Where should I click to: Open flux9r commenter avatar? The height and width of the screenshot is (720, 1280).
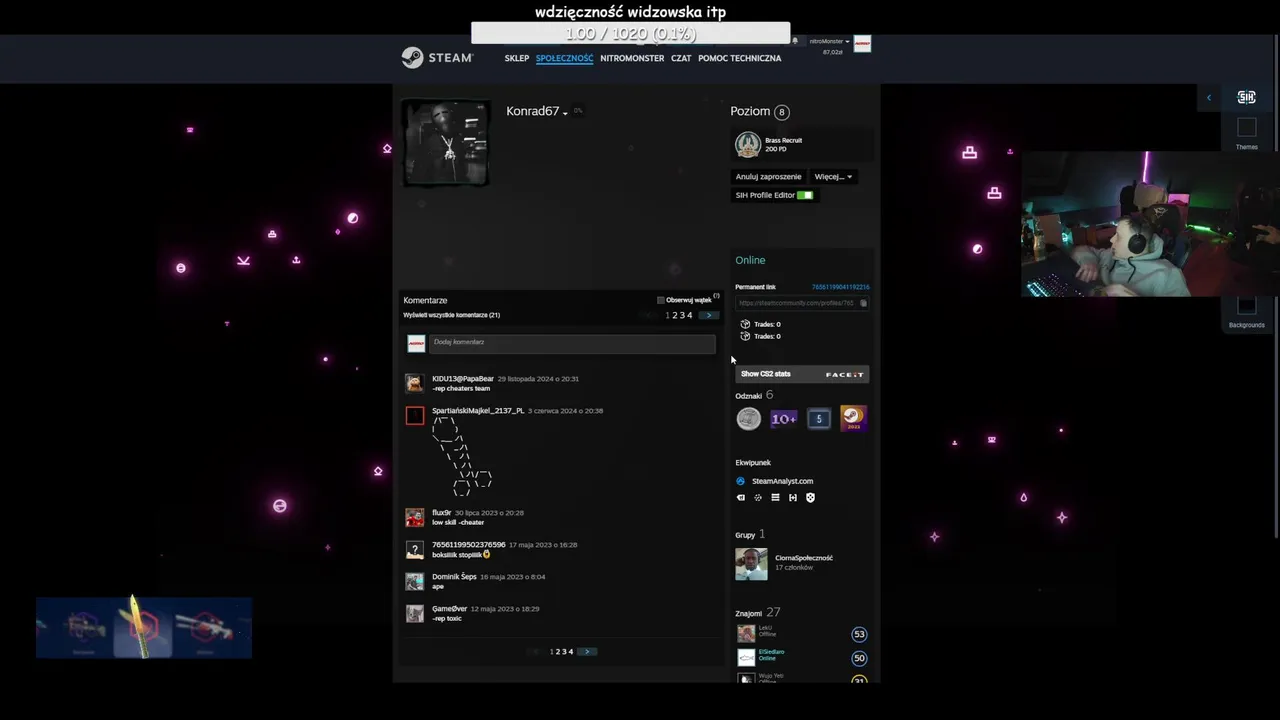tap(414, 518)
